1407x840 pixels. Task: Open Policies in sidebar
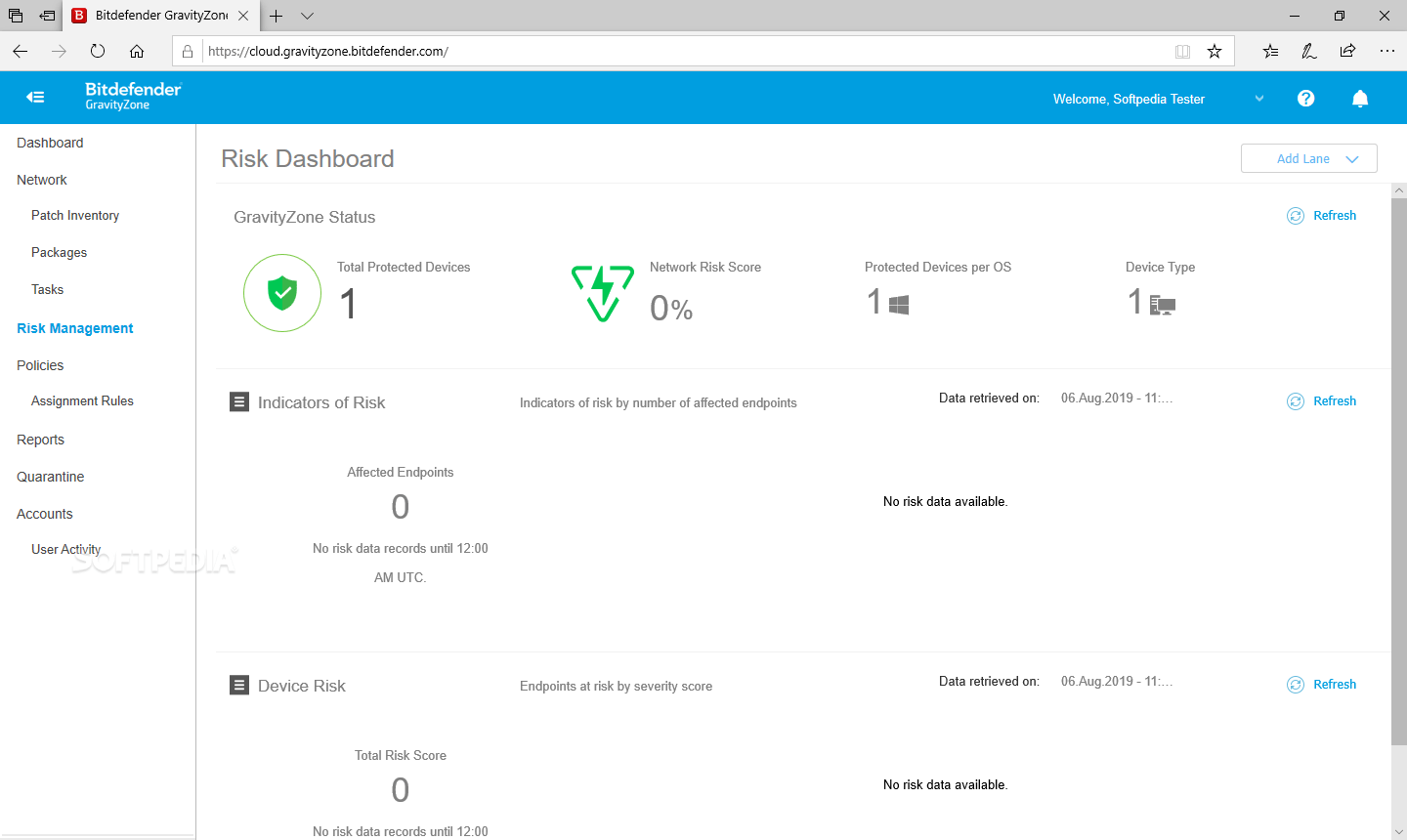tap(40, 365)
